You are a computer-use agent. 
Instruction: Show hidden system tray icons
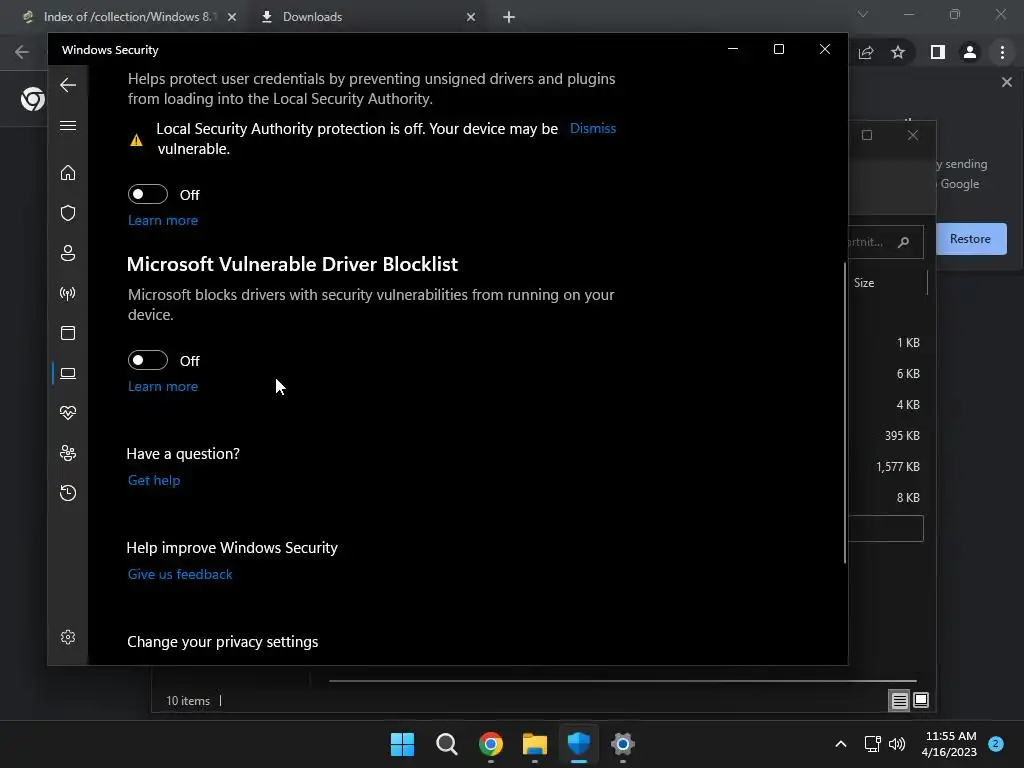841,744
